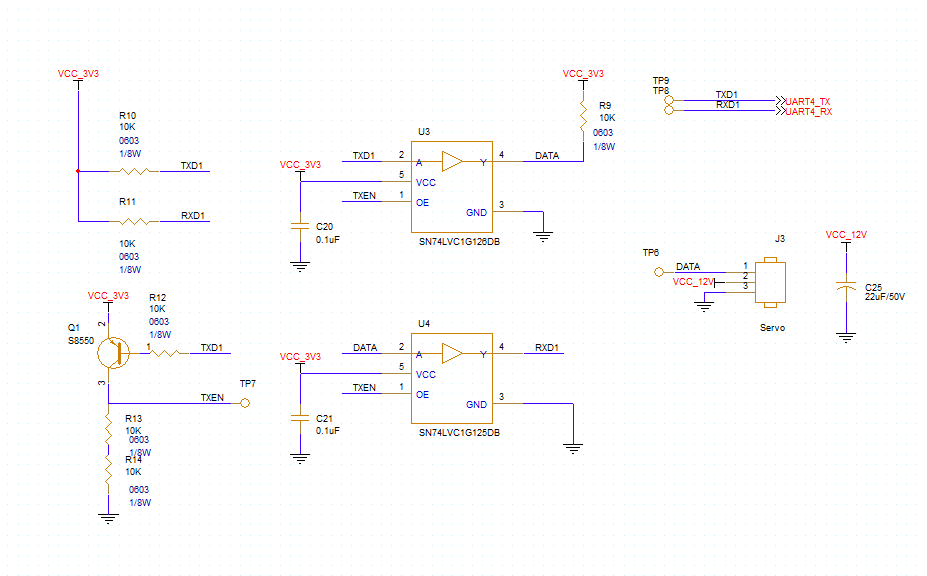Select bulk capacitor C25 22uF/50V
927x576 pixels.
click(x=845, y=287)
